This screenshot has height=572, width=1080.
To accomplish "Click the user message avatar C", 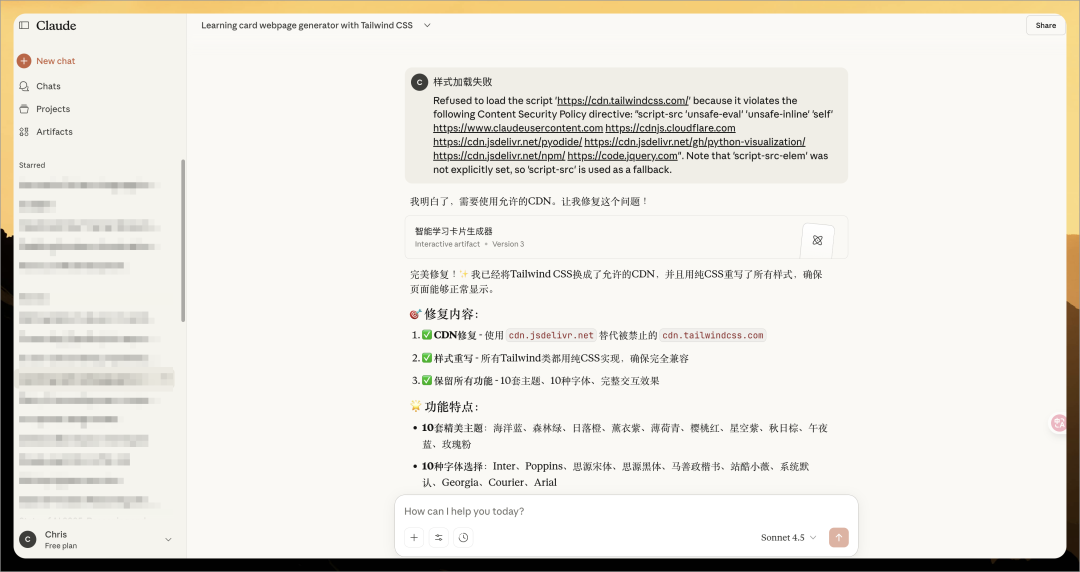I will coord(419,82).
